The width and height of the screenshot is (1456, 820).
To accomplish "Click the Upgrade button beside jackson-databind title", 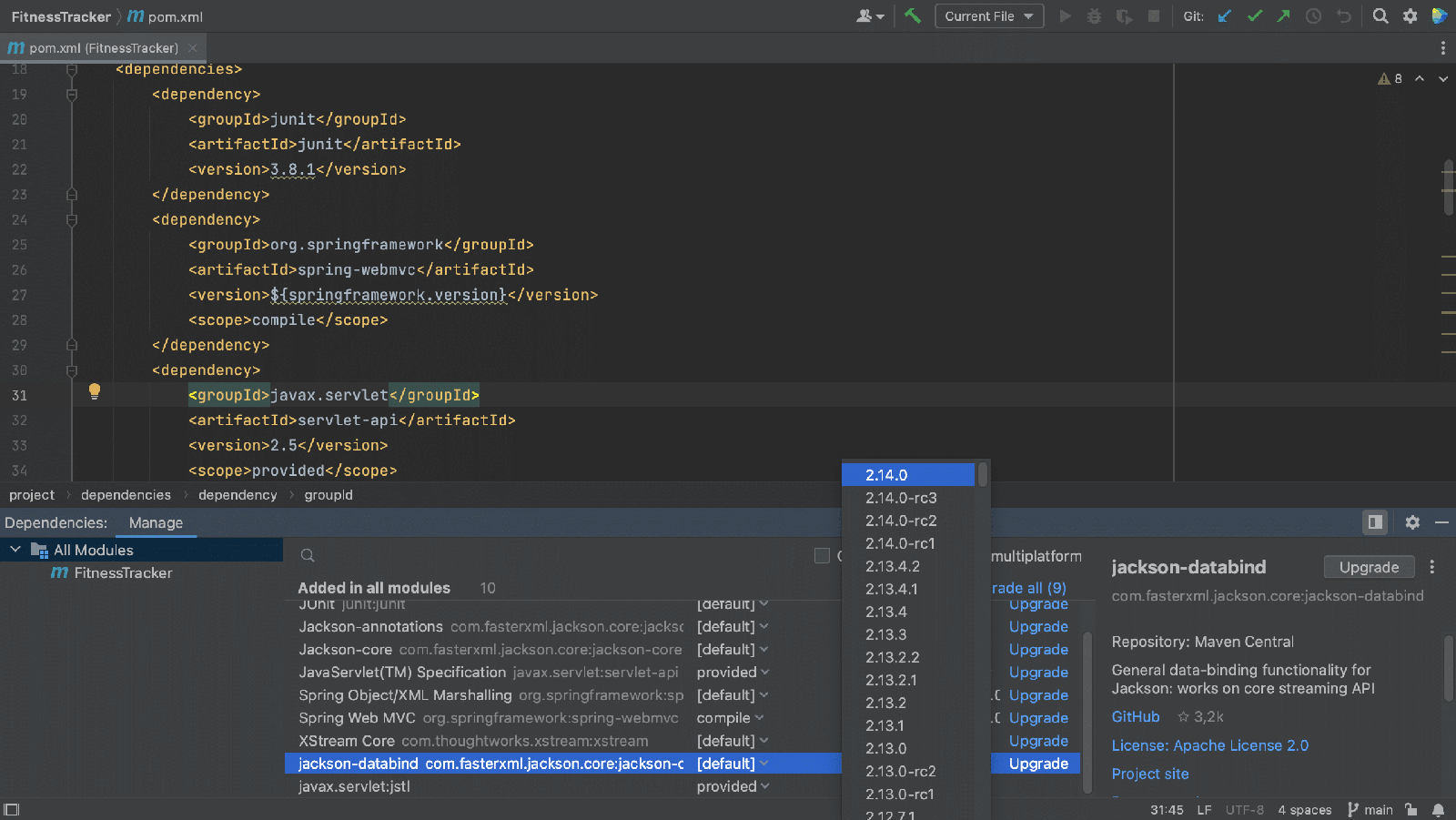I will (1369, 567).
